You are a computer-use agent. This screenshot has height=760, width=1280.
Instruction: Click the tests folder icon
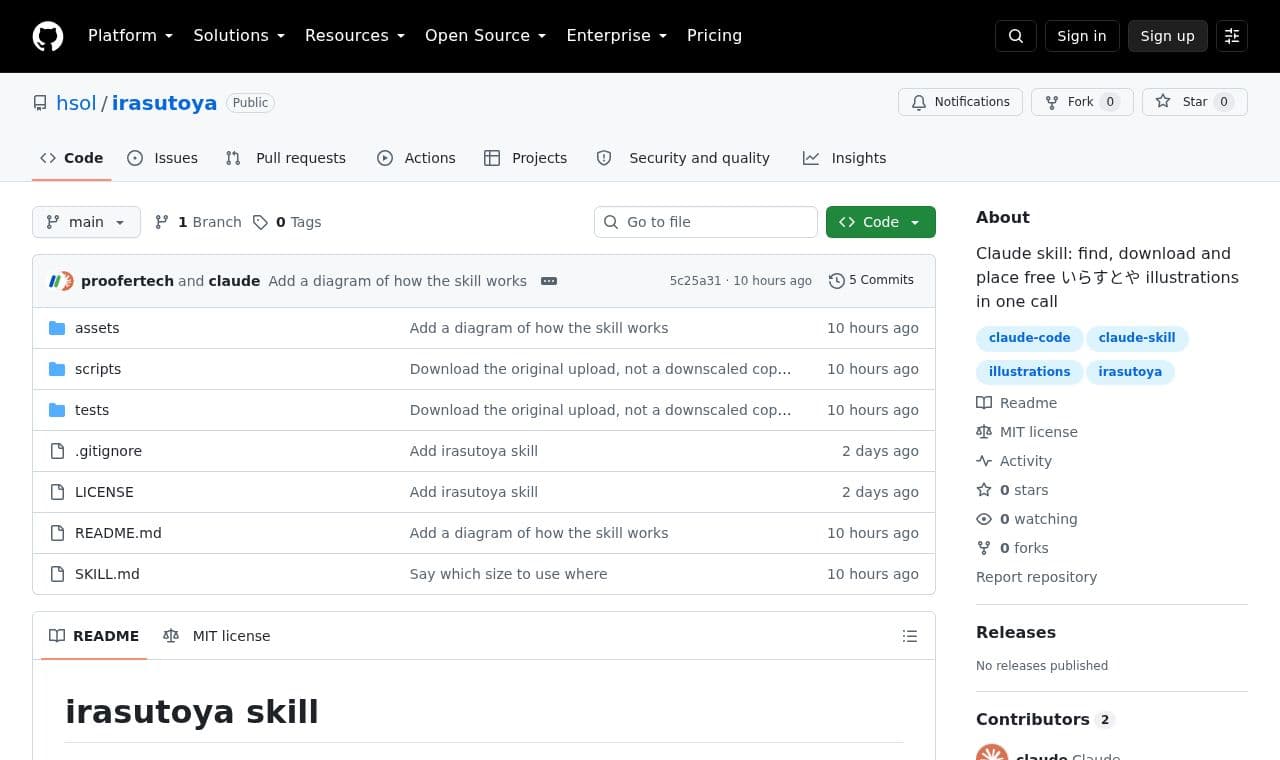[57, 410]
